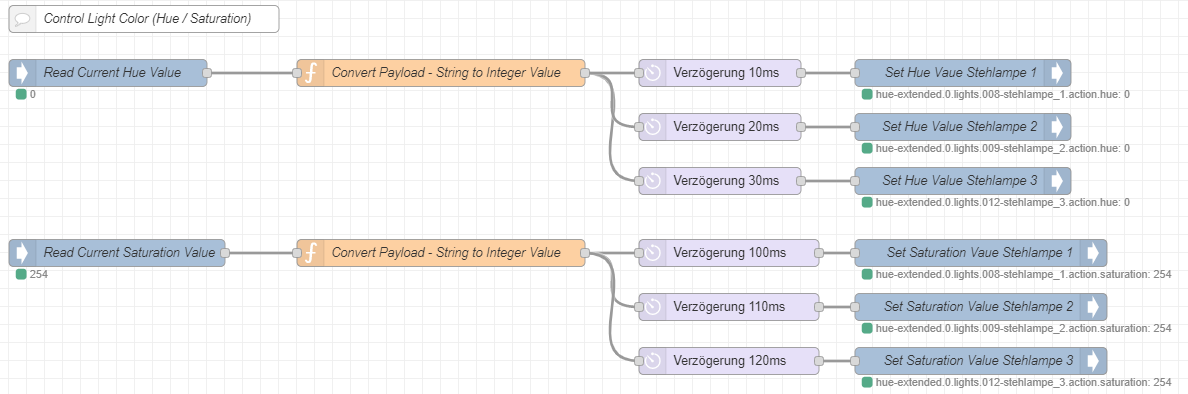Click the output port of Verzögerung 120ms

tap(819, 361)
